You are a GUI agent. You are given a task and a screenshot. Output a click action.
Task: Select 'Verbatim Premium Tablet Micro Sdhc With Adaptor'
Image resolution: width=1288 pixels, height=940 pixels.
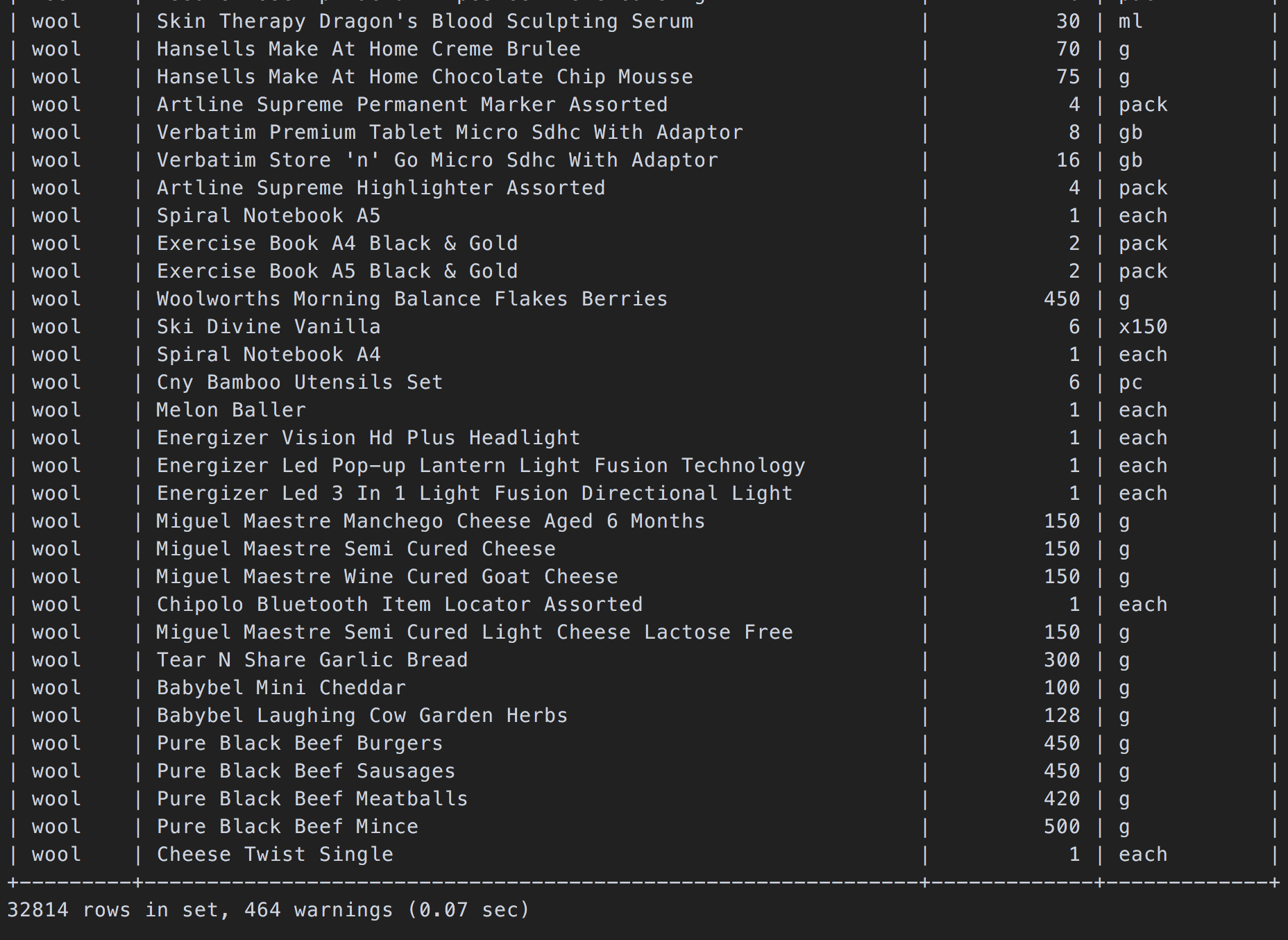[450, 133]
